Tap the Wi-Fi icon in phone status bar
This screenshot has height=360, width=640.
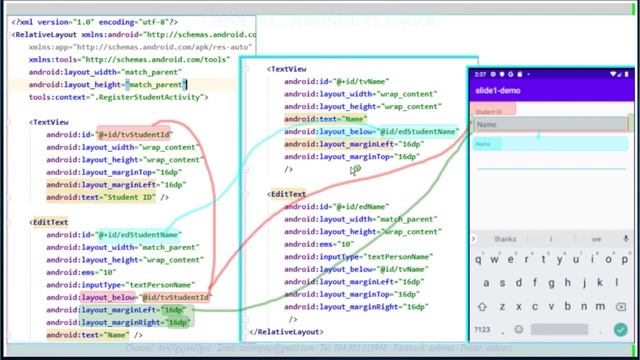click(613, 74)
